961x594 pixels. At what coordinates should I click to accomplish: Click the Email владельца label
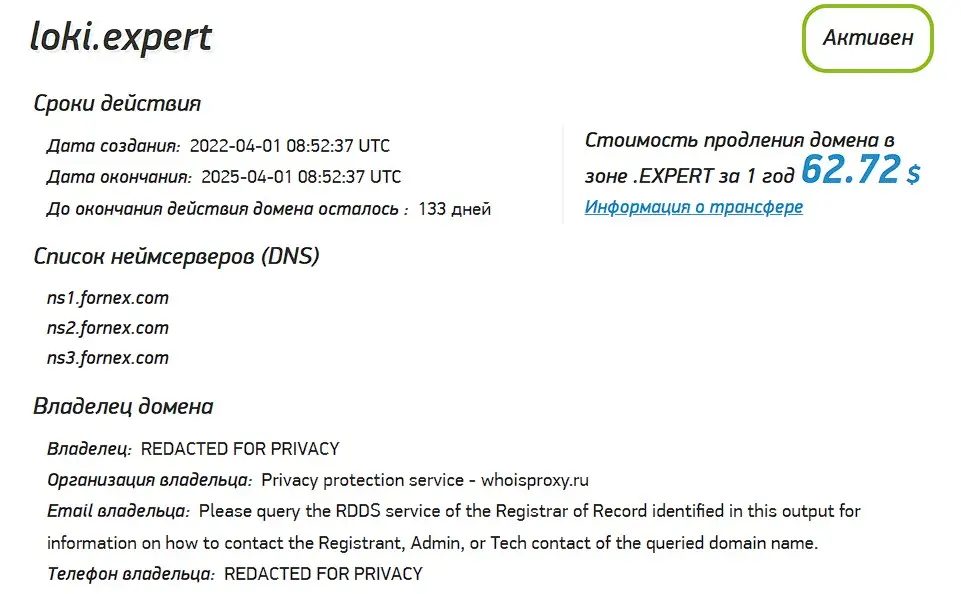coord(118,512)
